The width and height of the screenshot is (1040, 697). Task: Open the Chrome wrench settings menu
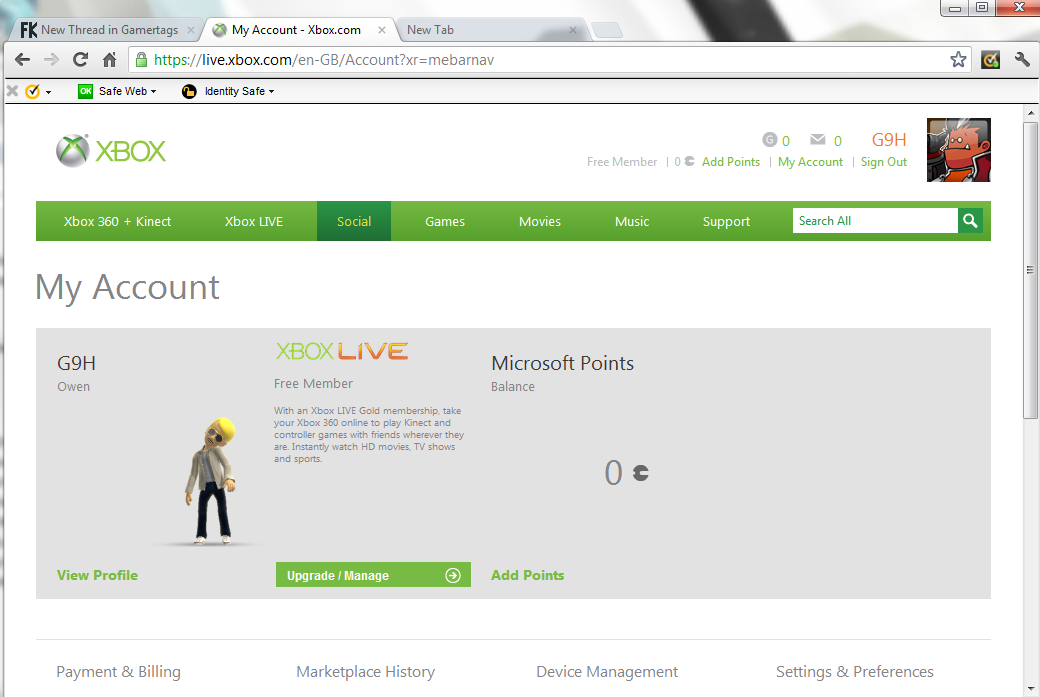pos(1022,60)
